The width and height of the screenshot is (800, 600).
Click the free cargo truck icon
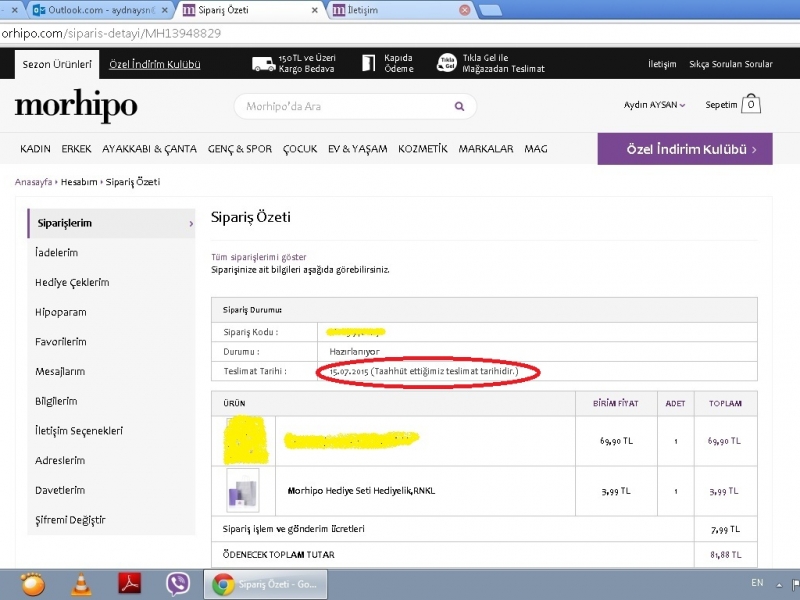click(263, 64)
